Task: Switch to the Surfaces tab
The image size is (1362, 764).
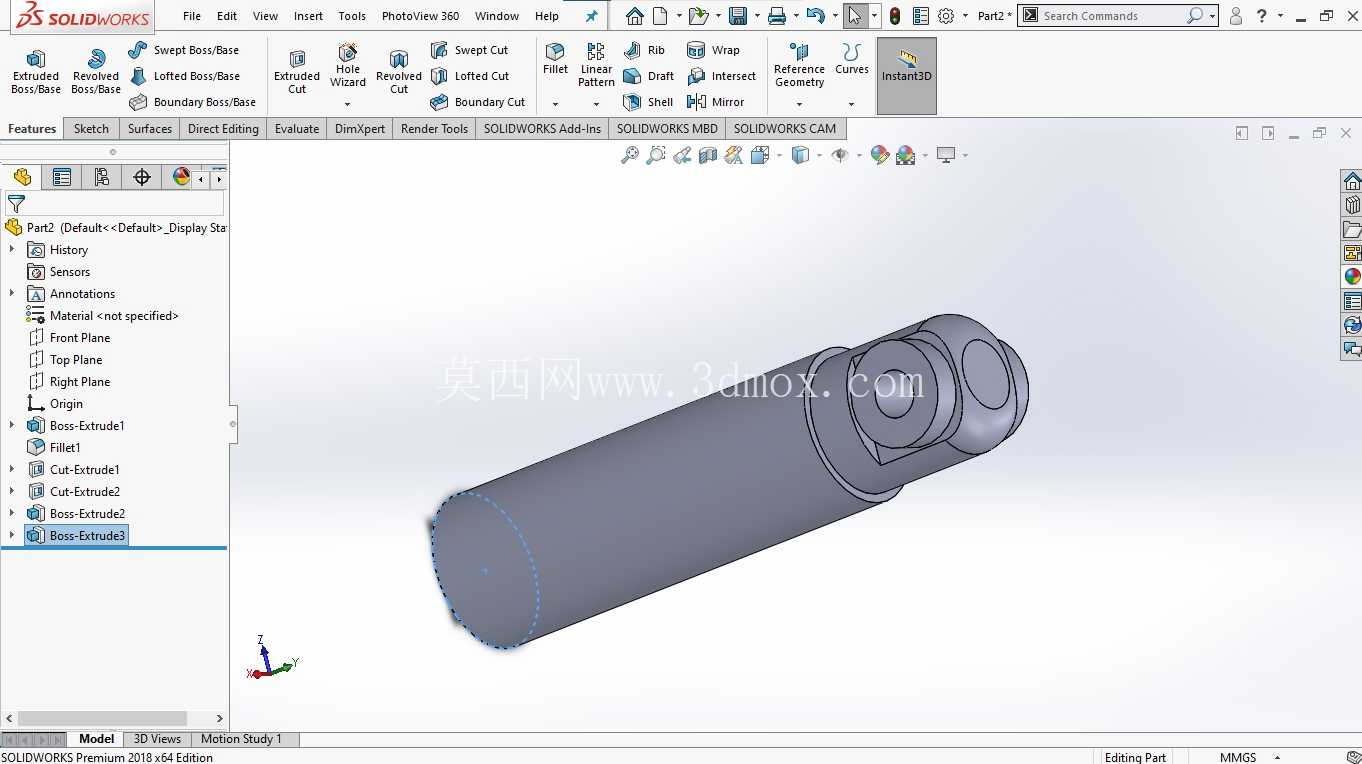Action: coord(150,128)
